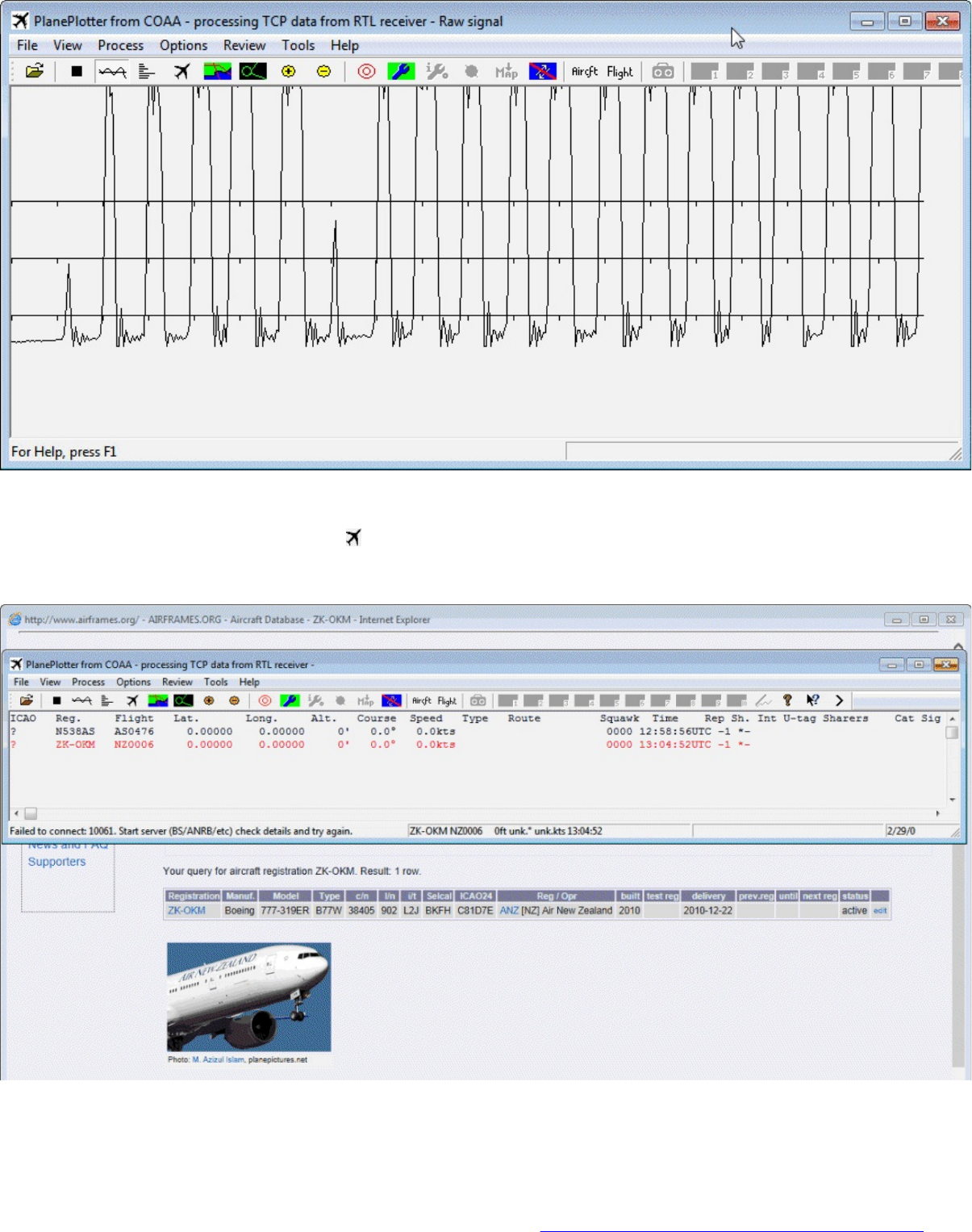
Task: Toggle signal view icon in Raw signal window
Action: point(112,71)
